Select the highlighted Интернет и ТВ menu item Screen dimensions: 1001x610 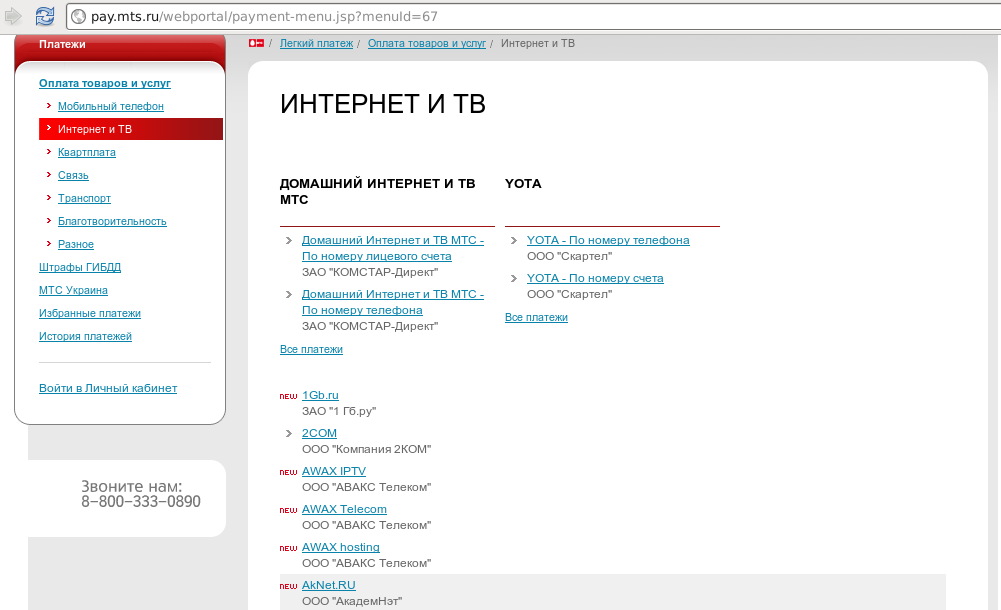click(131, 129)
